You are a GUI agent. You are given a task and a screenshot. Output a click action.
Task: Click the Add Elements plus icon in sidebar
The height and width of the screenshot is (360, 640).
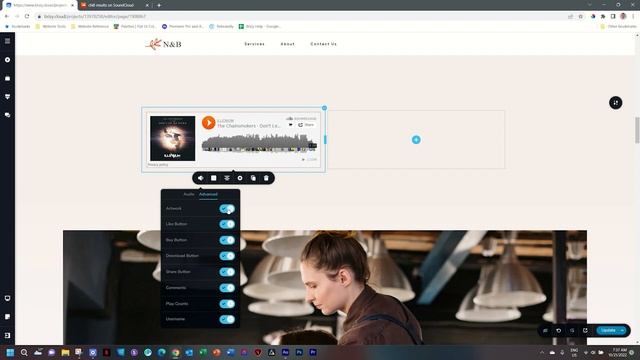(x=7, y=60)
